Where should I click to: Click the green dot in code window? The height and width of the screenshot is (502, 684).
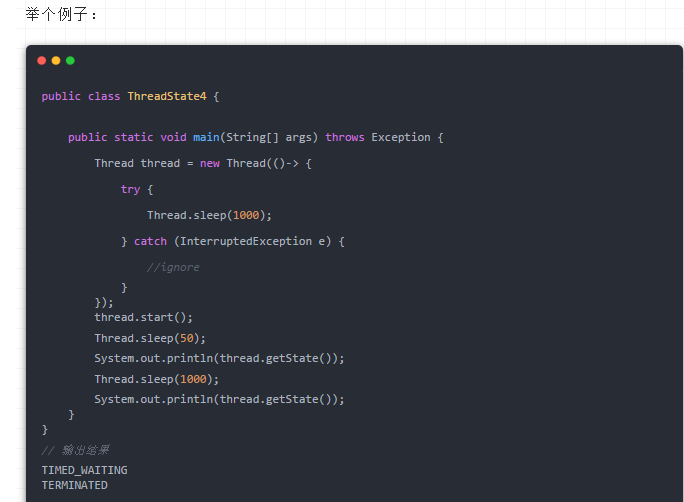[70, 61]
